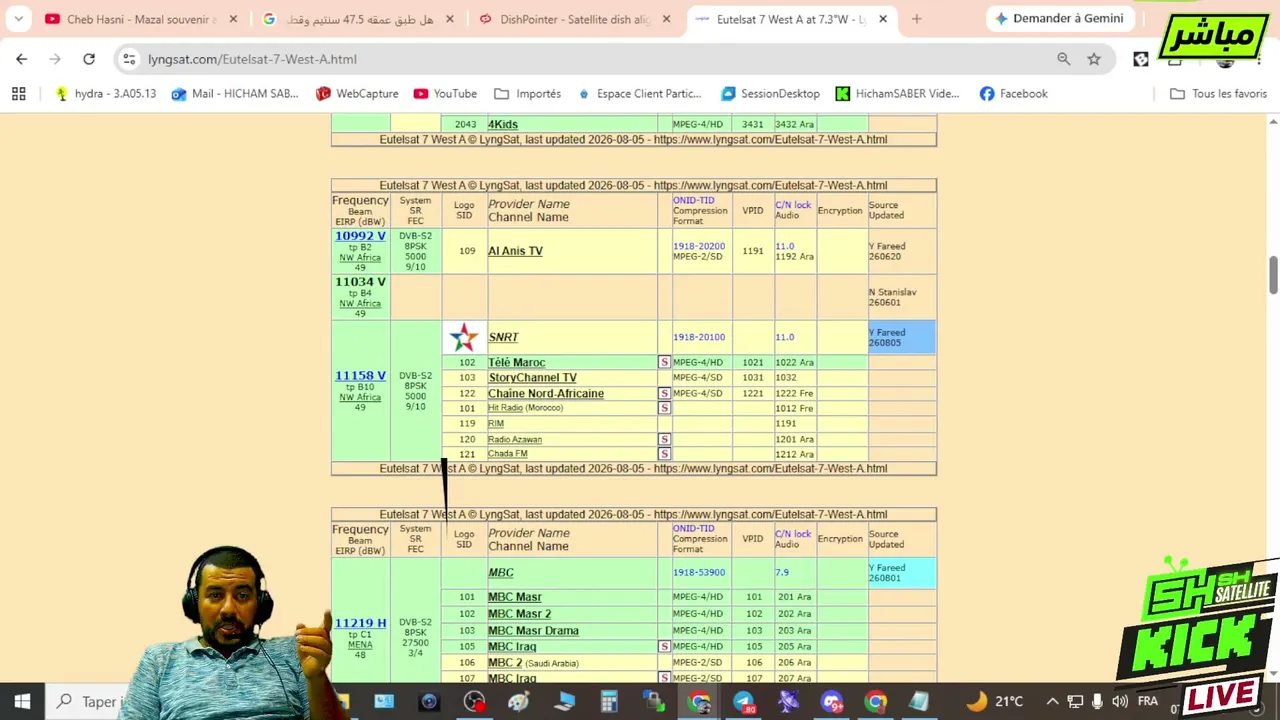This screenshot has height=720, width=1280.
Task: Open the Chrome apps grid
Action: (x=18, y=93)
